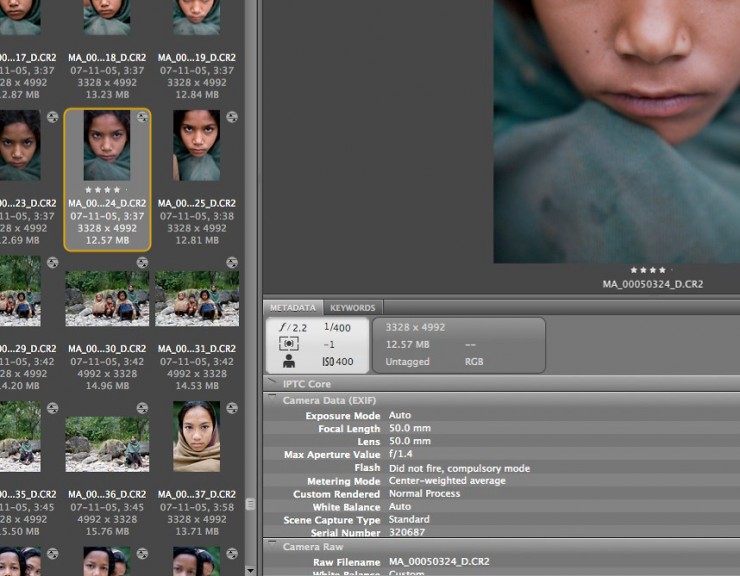The image size is (740, 576).
Task: Click the Untagged color profile entry
Action: tap(407, 362)
